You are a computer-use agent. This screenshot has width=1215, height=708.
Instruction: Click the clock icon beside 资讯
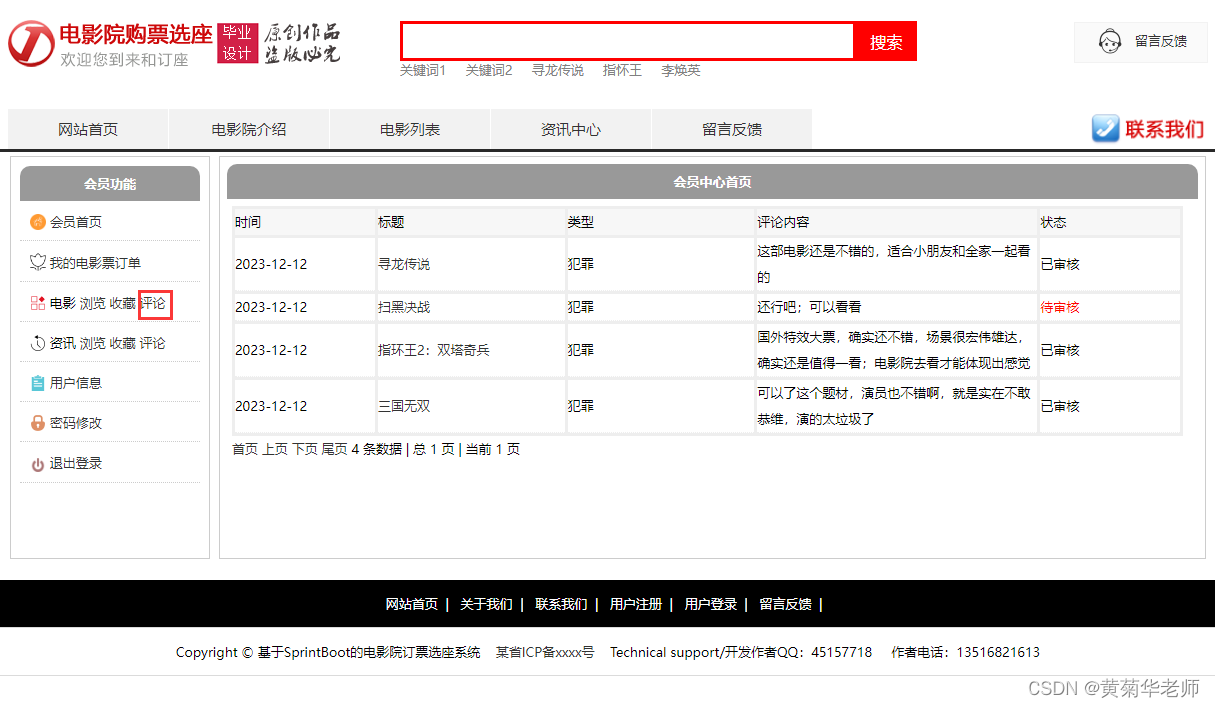38,343
